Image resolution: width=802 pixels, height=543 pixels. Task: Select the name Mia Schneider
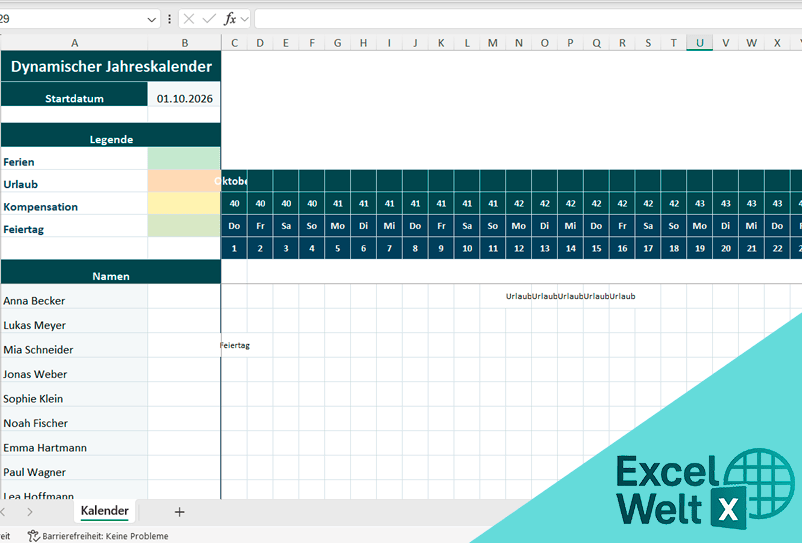[38, 350]
